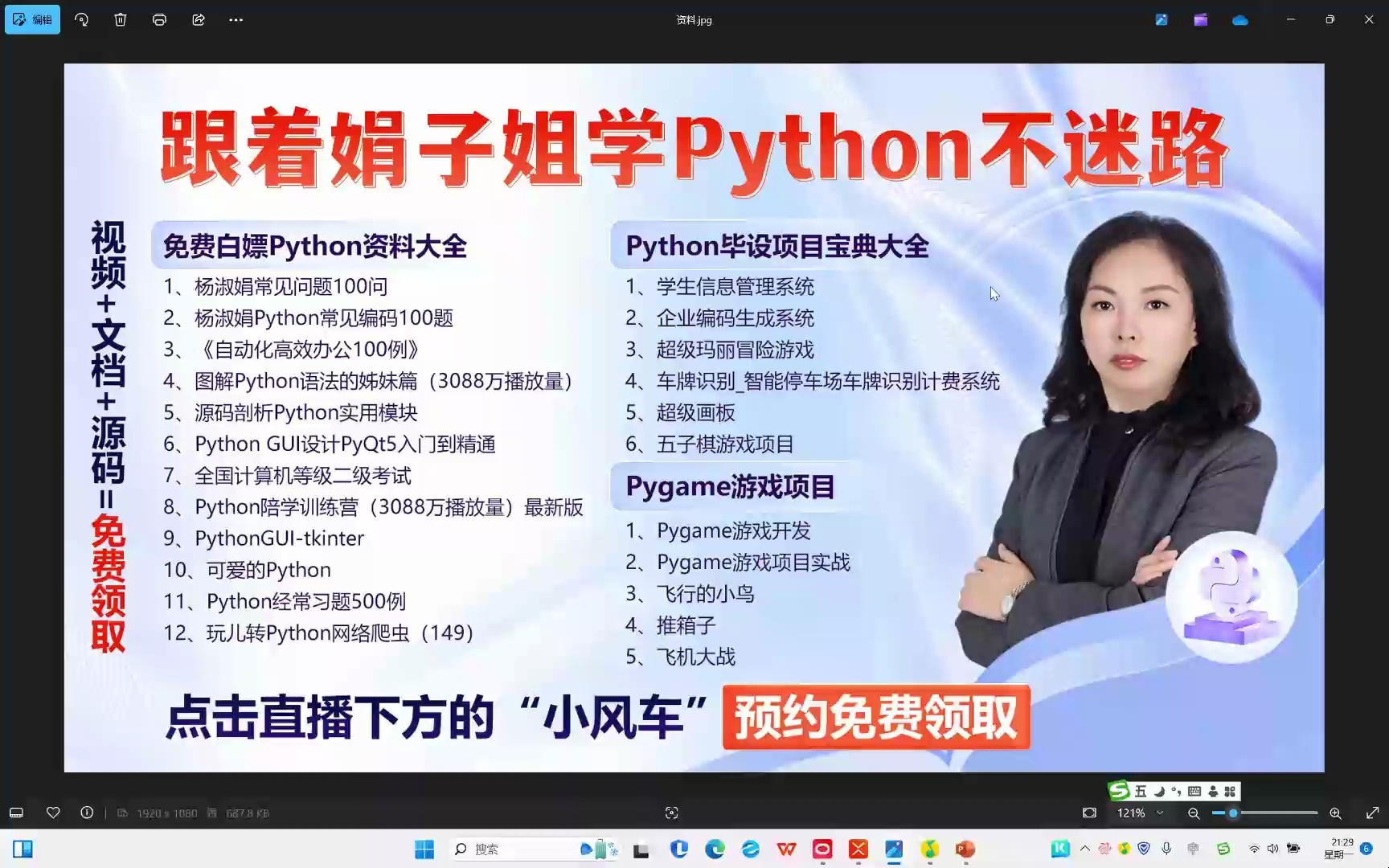The width and height of the screenshot is (1389, 868).
Task: Activate the visual search lens icon
Action: [x=671, y=813]
